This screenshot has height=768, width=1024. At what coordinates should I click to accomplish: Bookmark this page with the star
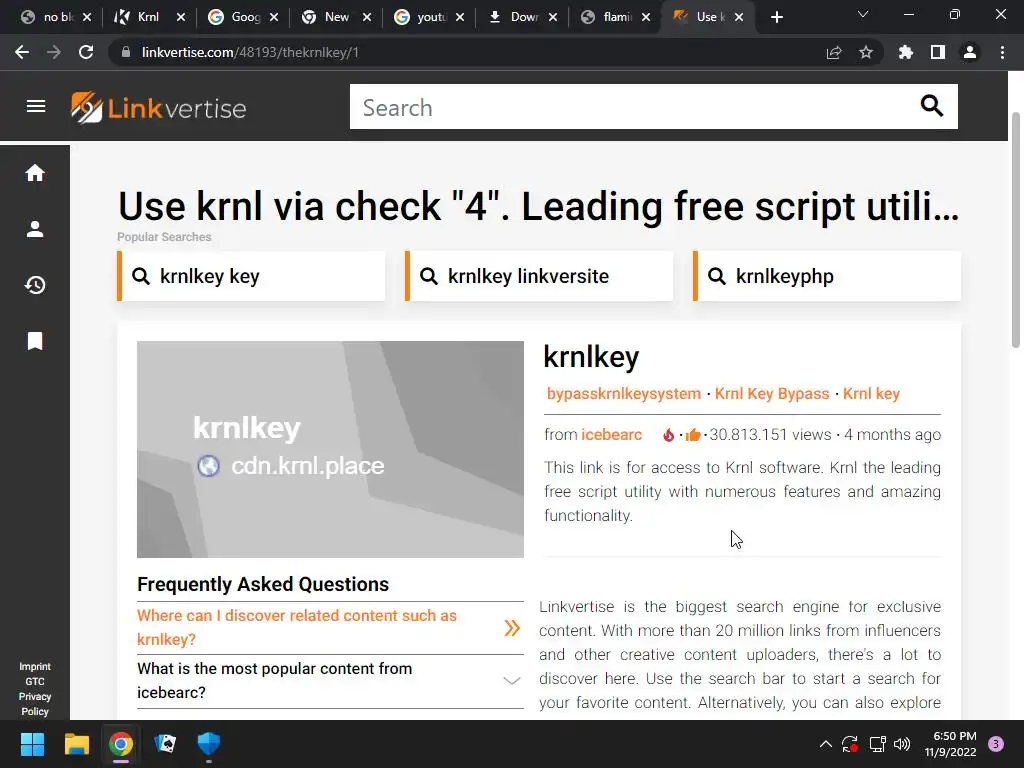[866, 52]
